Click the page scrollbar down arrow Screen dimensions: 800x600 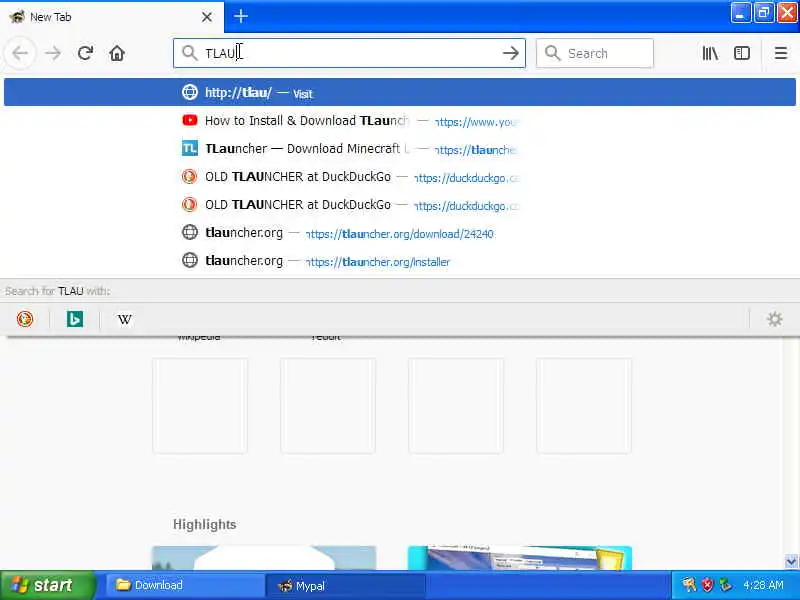(x=791, y=562)
